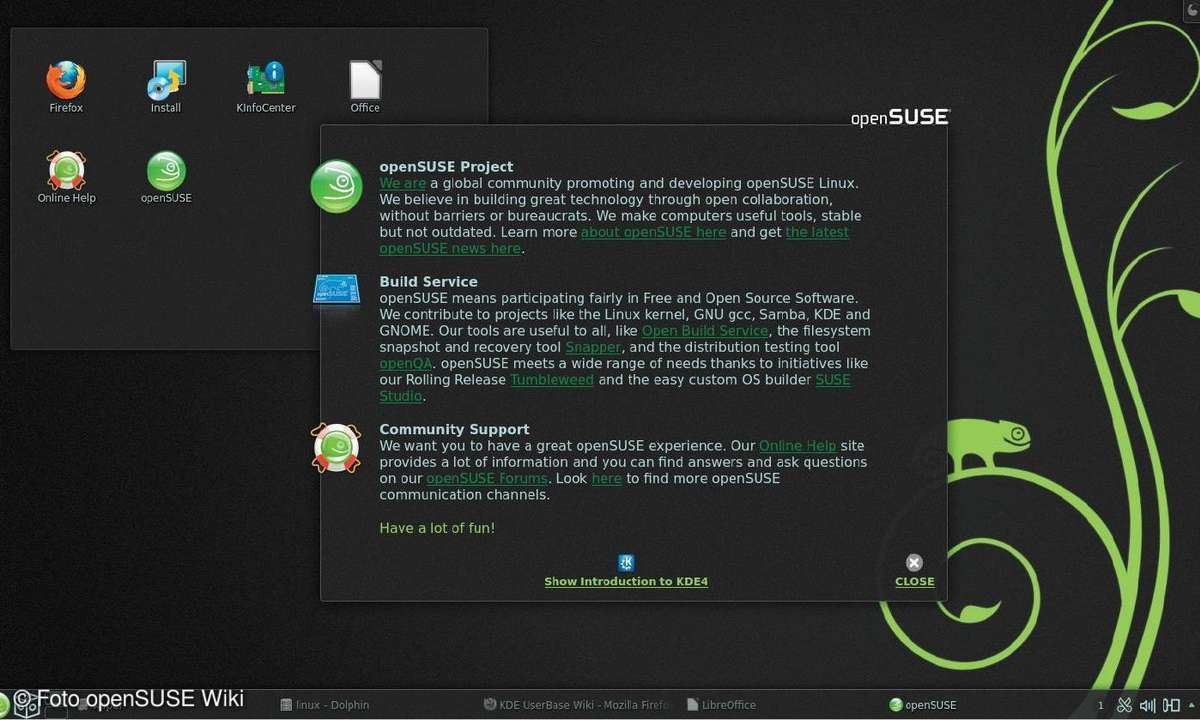
Task: Follow the Online Help link in Community Support
Action: (x=798, y=446)
